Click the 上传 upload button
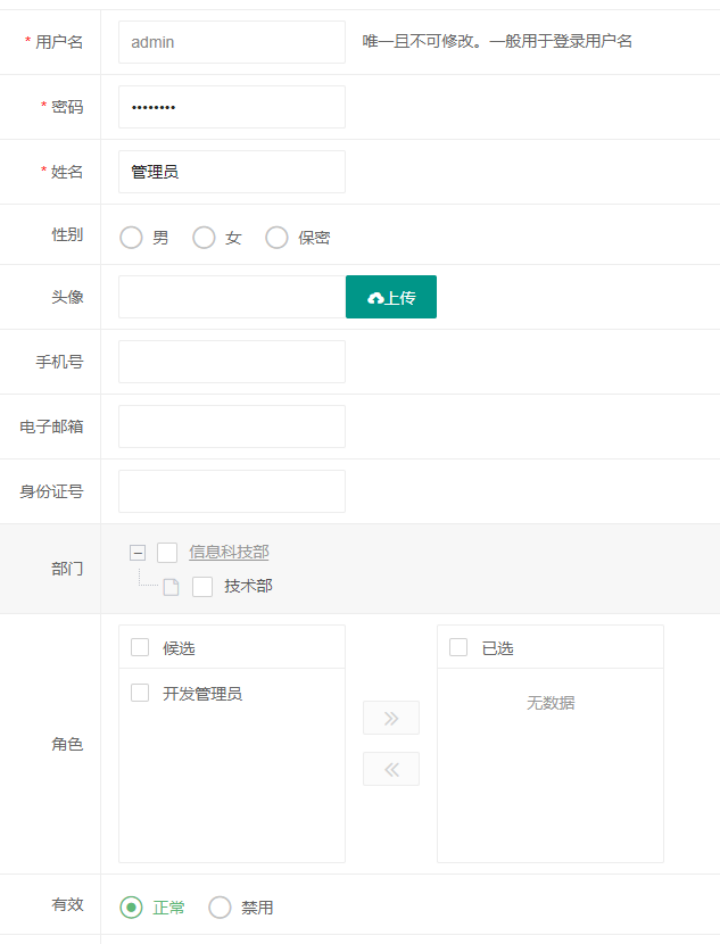720x944 pixels. [x=391, y=297]
